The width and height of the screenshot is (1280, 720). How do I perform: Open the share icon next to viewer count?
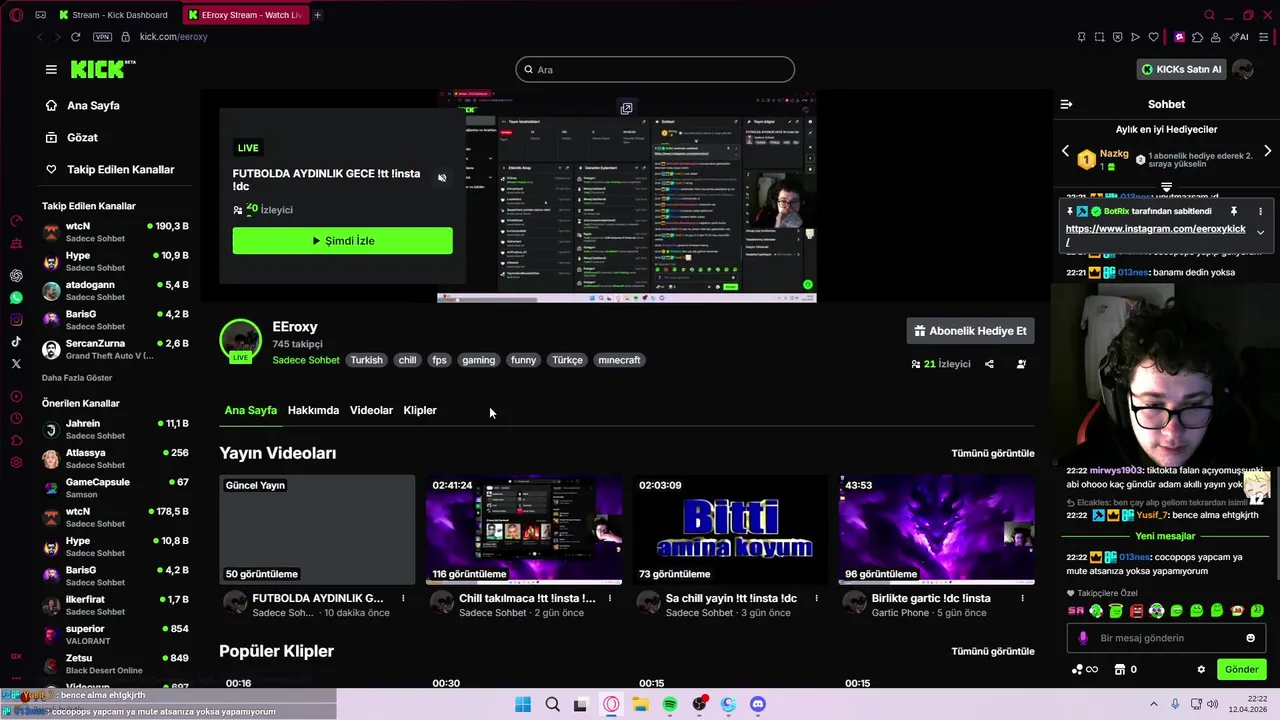(x=989, y=364)
